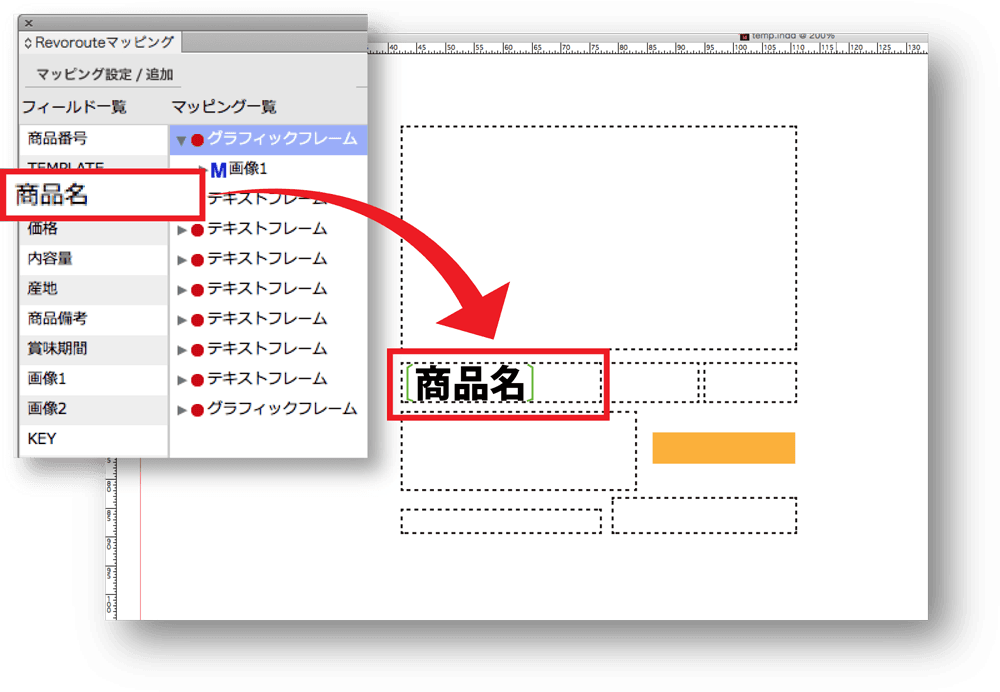Click the M mapping icon beside 画像1
This screenshot has width=1000, height=692.
click(x=218, y=170)
